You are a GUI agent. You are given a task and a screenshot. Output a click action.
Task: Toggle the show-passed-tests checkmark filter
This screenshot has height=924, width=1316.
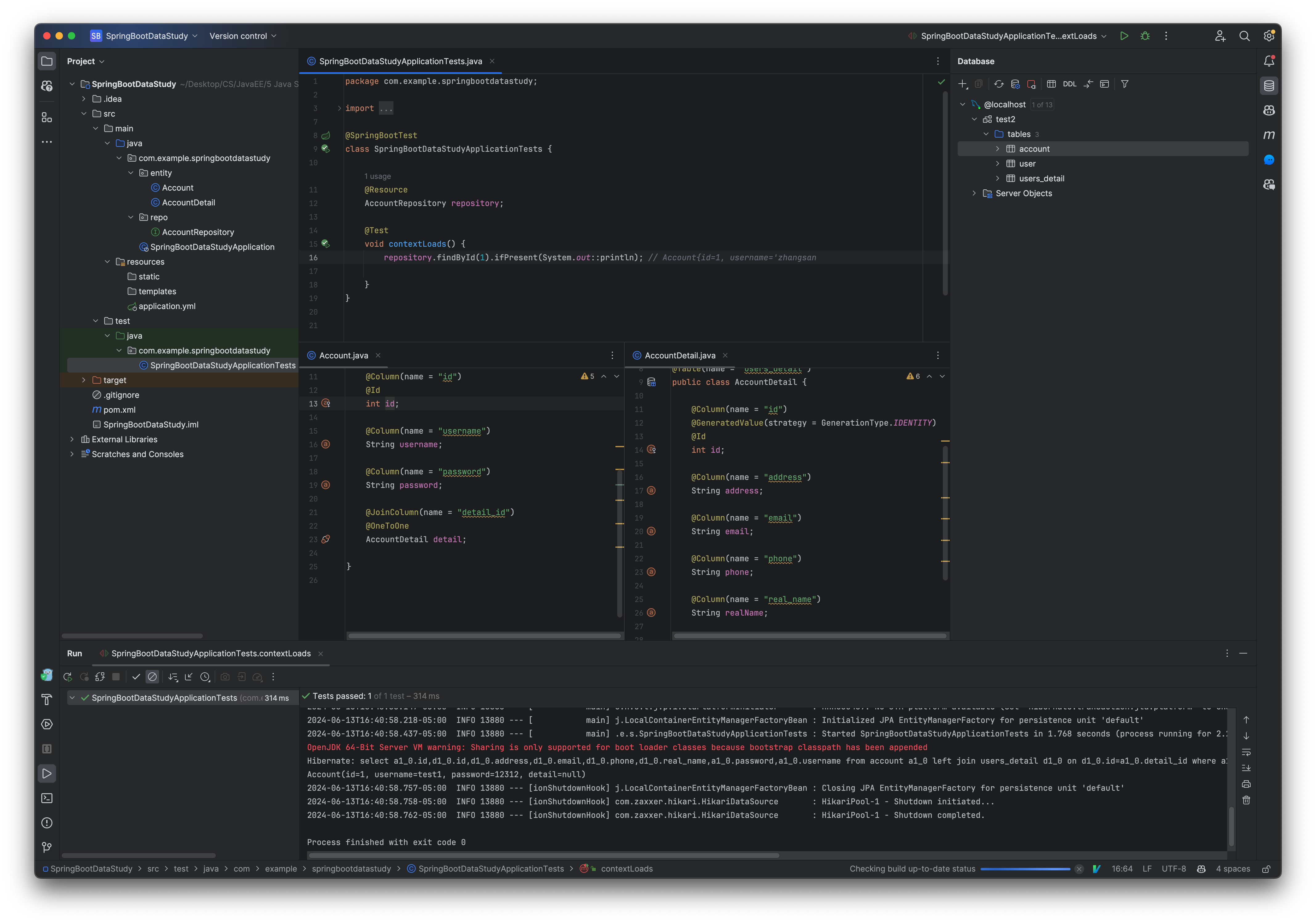(136, 677)
